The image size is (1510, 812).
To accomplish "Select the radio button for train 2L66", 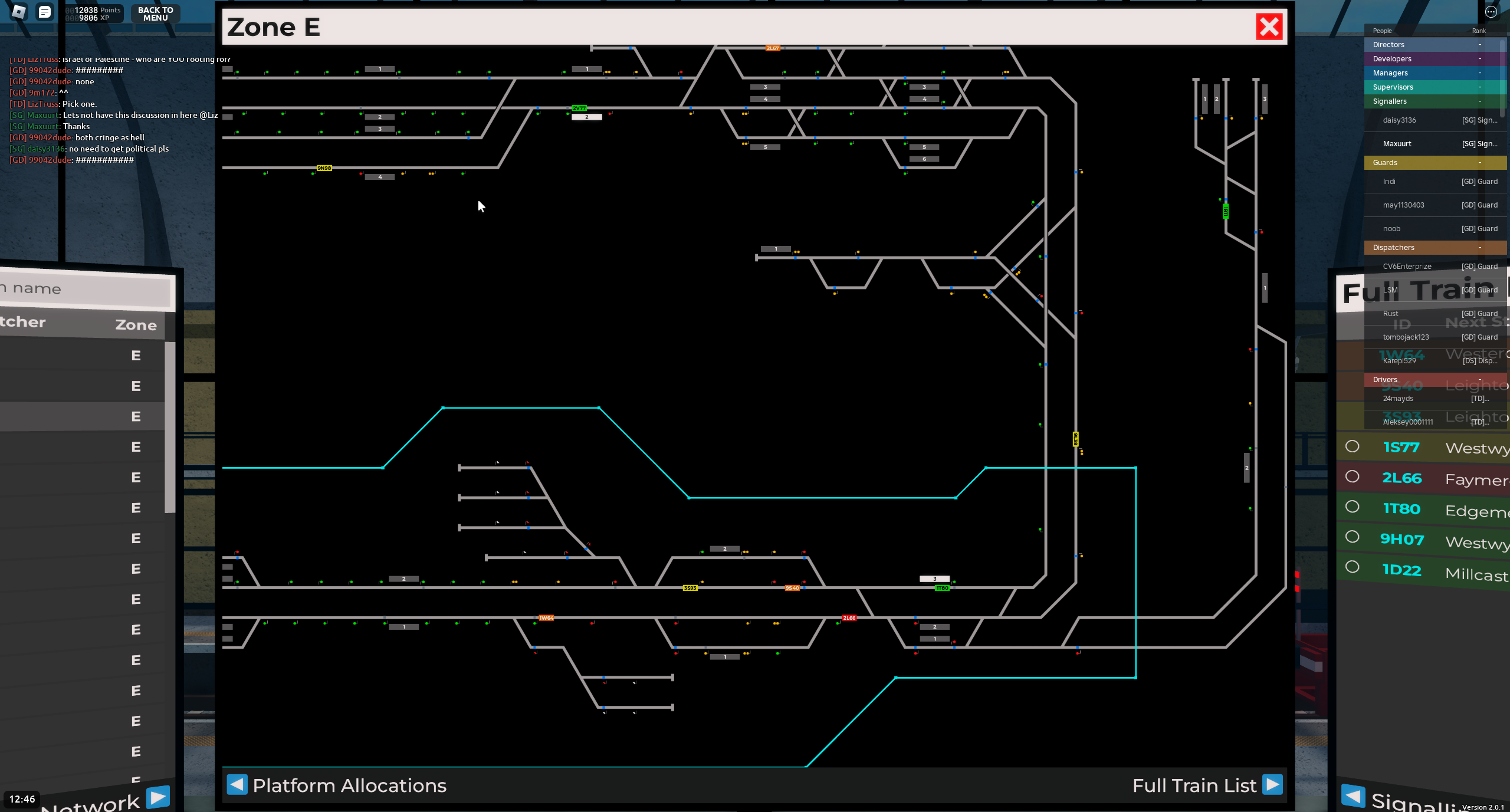I will tap(1353, 476).
